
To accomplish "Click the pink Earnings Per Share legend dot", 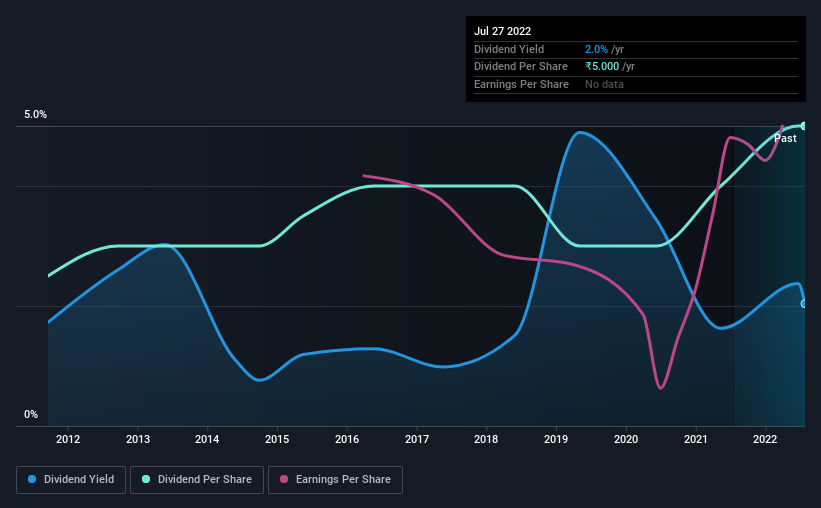I will point(284,479).
